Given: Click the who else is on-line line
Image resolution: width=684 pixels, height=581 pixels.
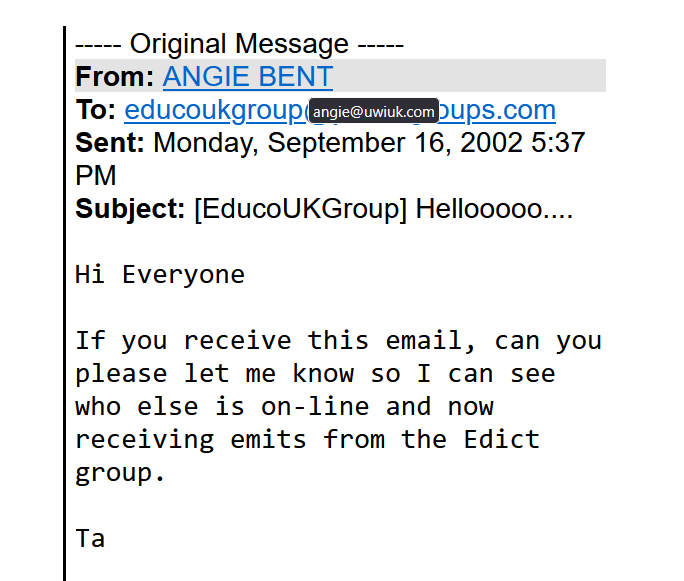Looking at the screenshot, I should (284, 406).
